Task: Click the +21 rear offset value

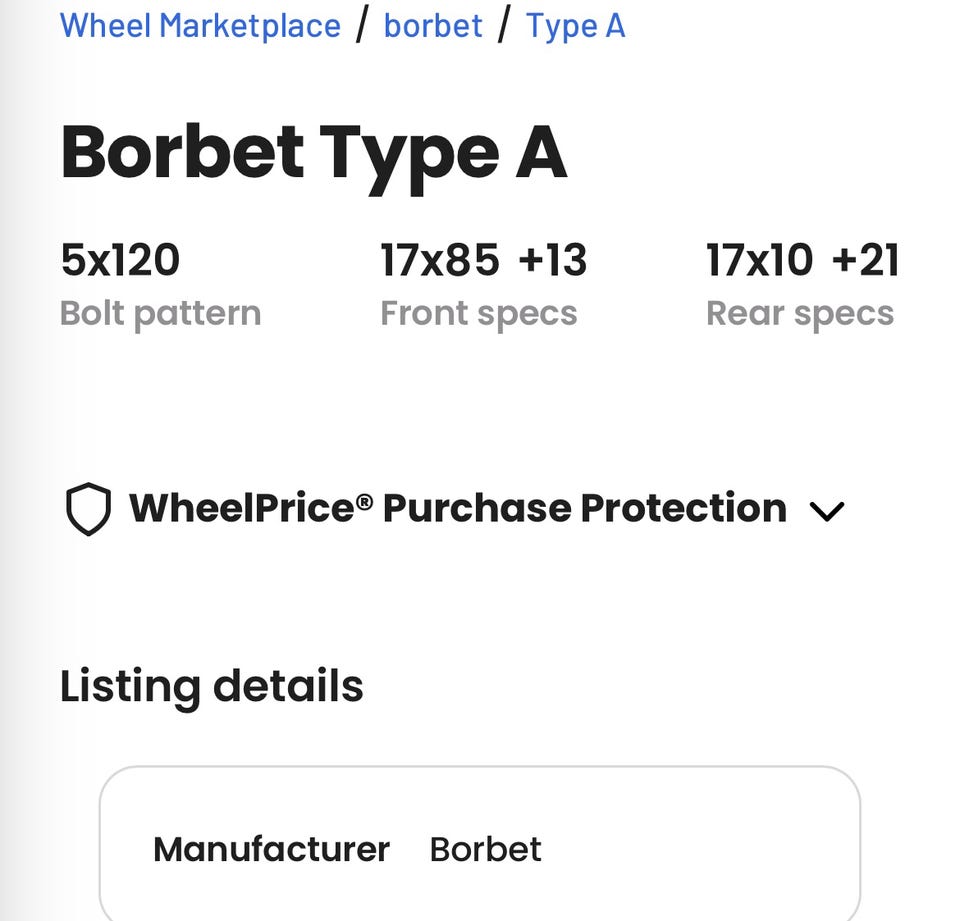Action: tap(866, 260)
